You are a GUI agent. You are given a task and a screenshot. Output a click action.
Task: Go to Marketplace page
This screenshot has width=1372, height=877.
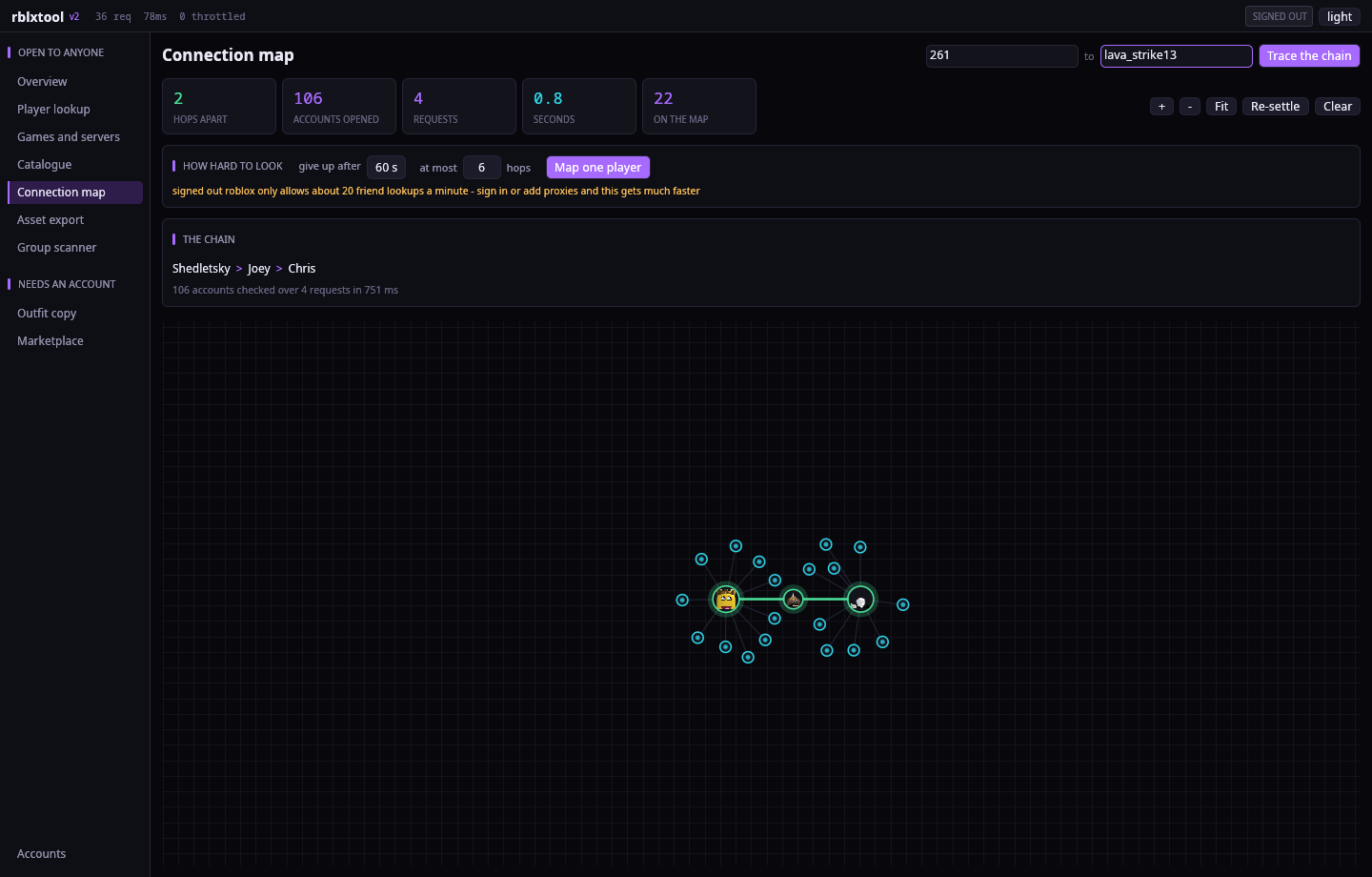coord(75,341)
